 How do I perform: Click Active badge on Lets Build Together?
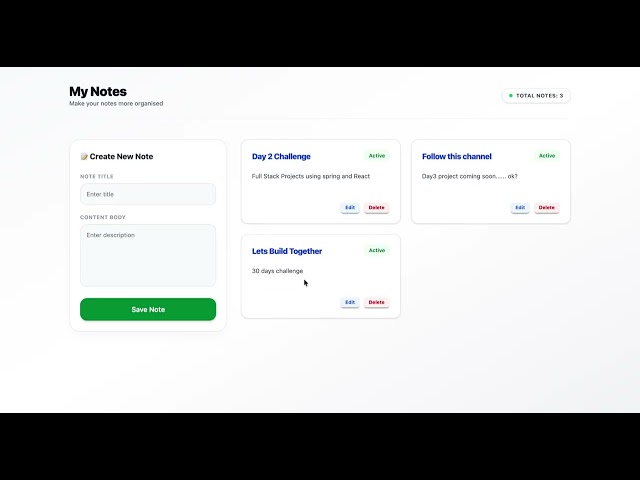pos(377,250)
